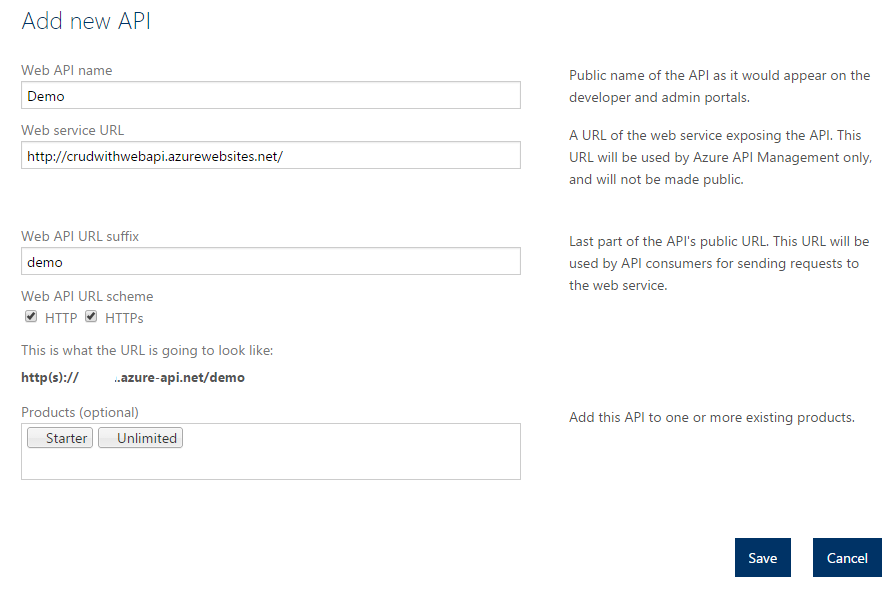
Task: Click the HTTPs checkbox text label
Action: (x=124, y=318)
